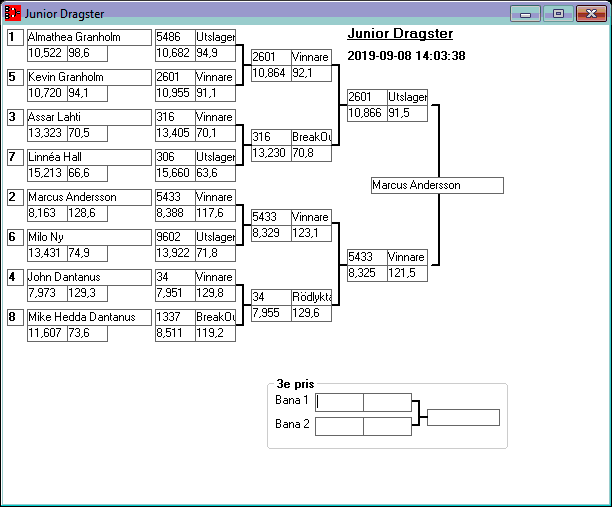The width and height of the screenshot is (612, 507).
Task: Click the Kevin Granholm driver field
Action: tap(88, 77)
